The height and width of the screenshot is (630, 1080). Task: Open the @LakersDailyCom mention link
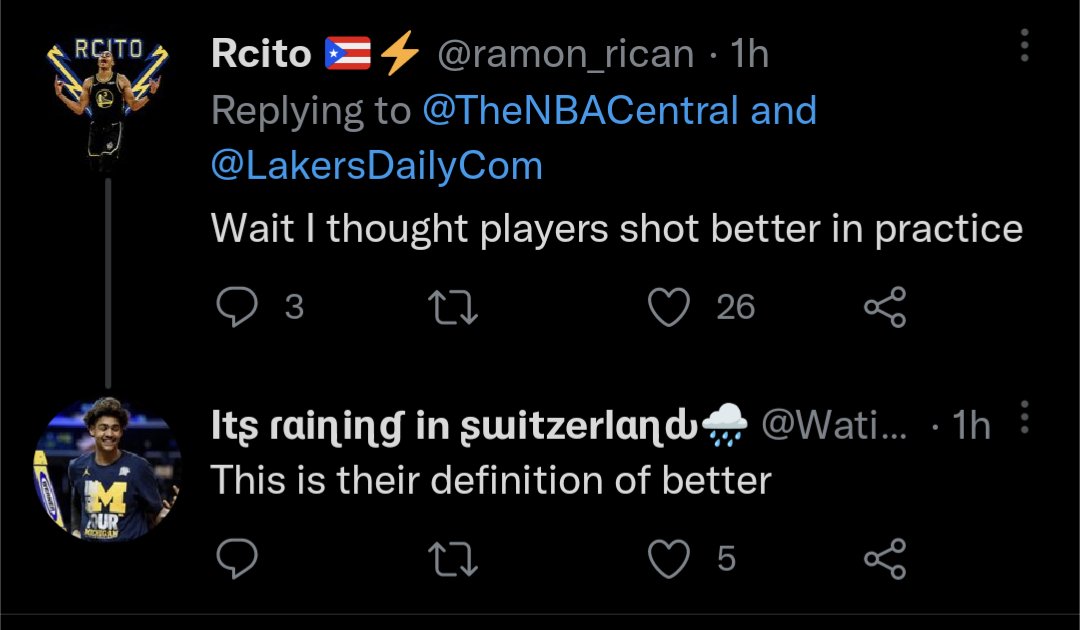pos(377,165)
